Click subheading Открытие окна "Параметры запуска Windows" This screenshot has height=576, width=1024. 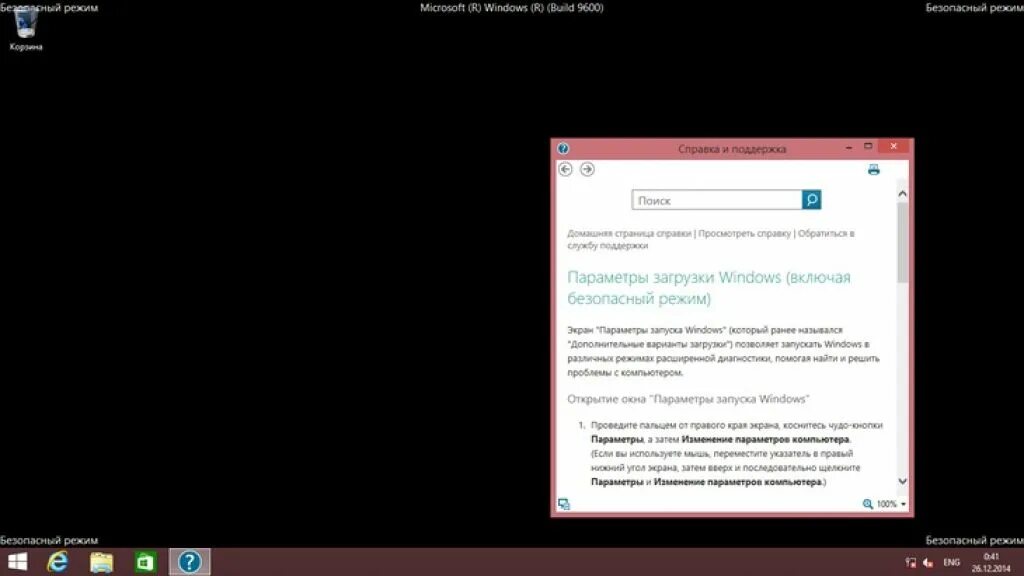coord(688,398)
